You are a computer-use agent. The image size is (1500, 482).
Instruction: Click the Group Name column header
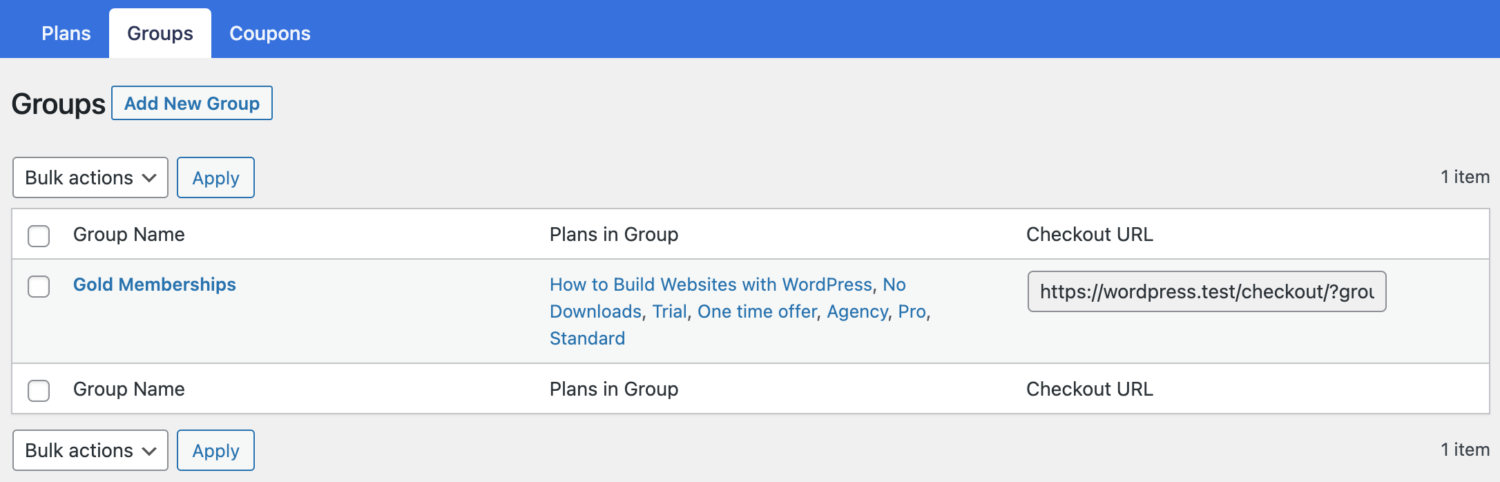point(129,235)
